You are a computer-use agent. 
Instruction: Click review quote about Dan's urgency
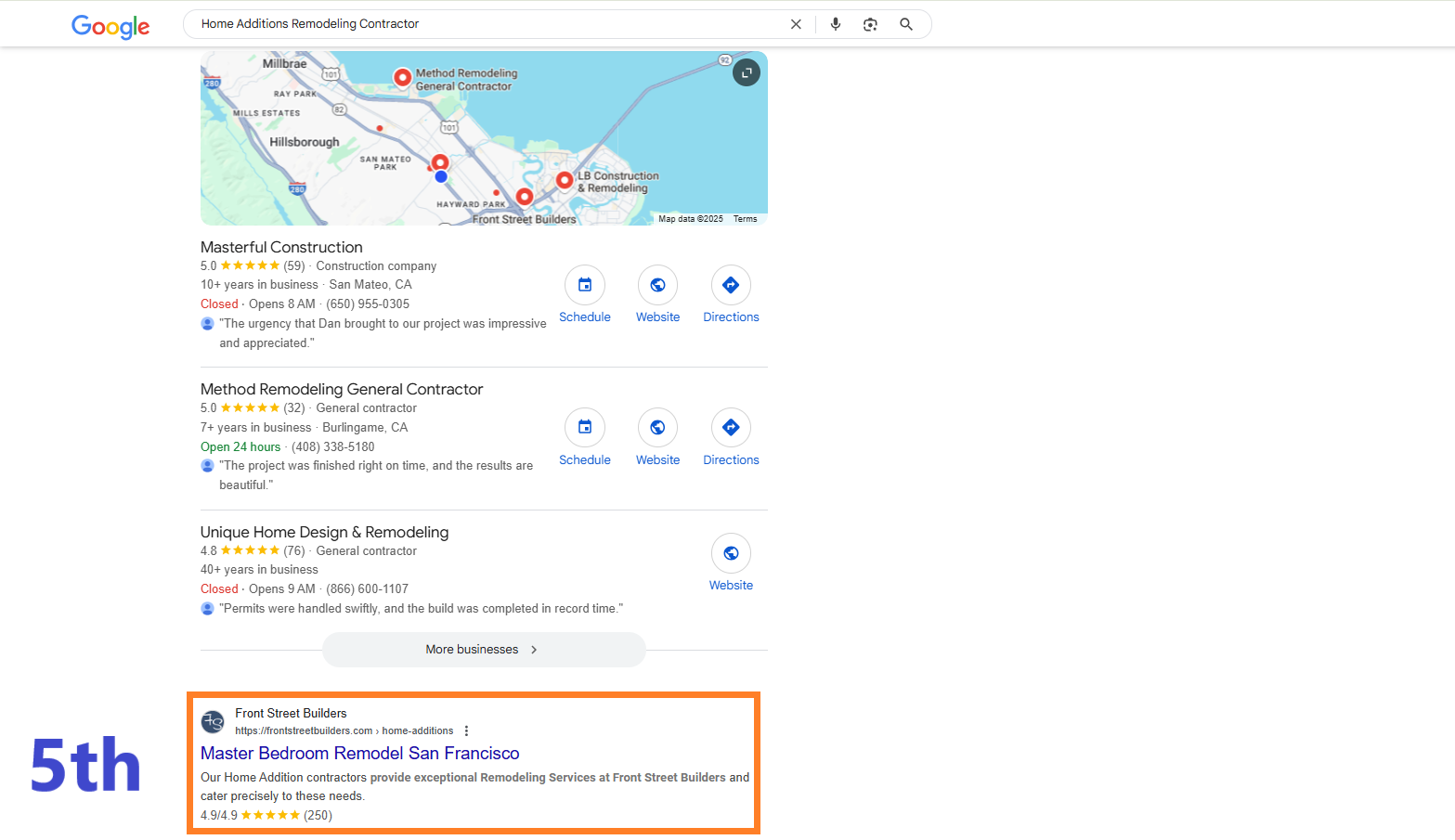coord(383,333)
